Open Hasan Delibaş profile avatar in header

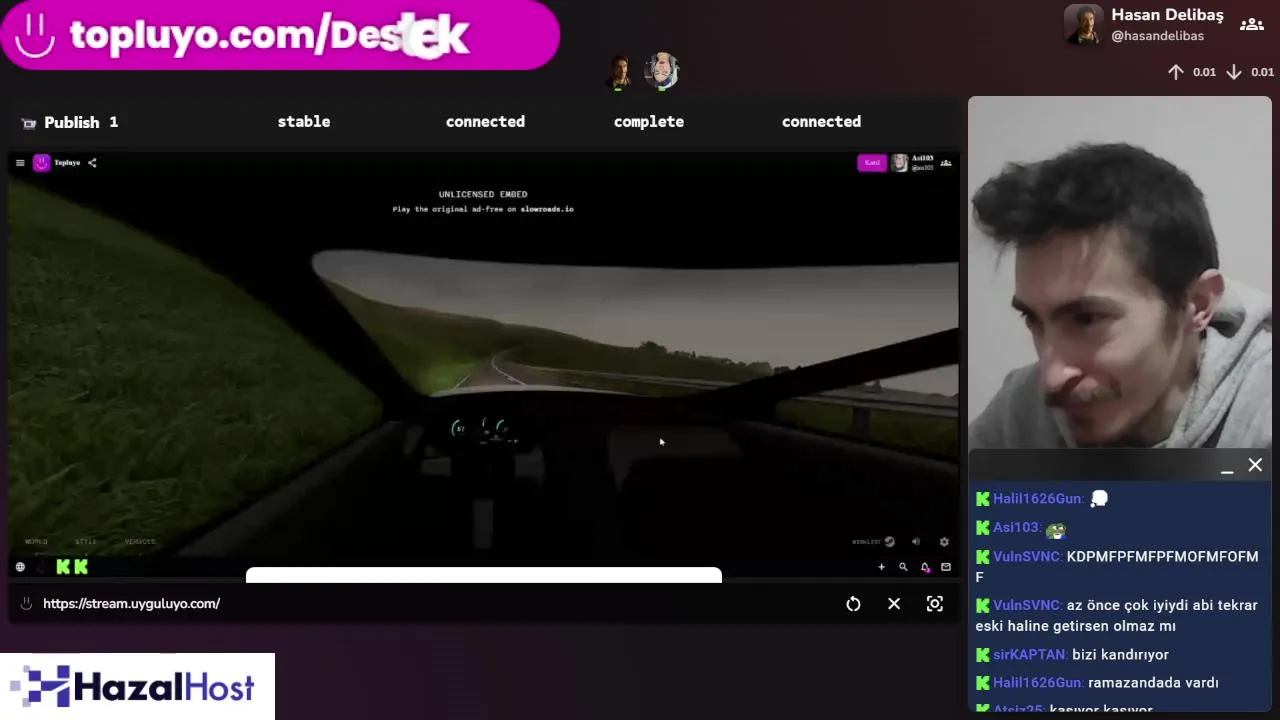[1083, 25]
